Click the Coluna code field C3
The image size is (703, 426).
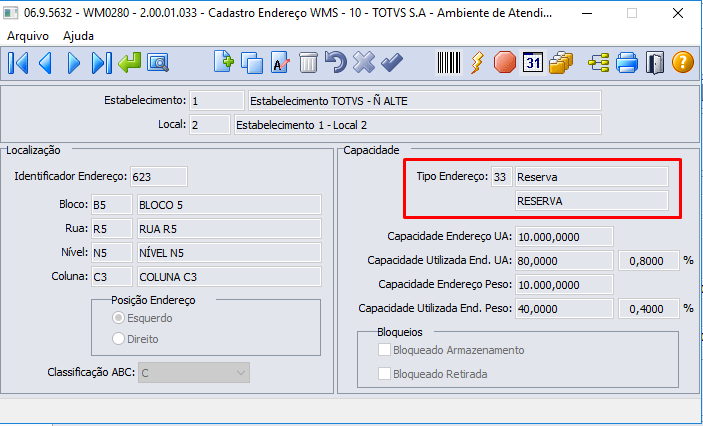(112, 277)
